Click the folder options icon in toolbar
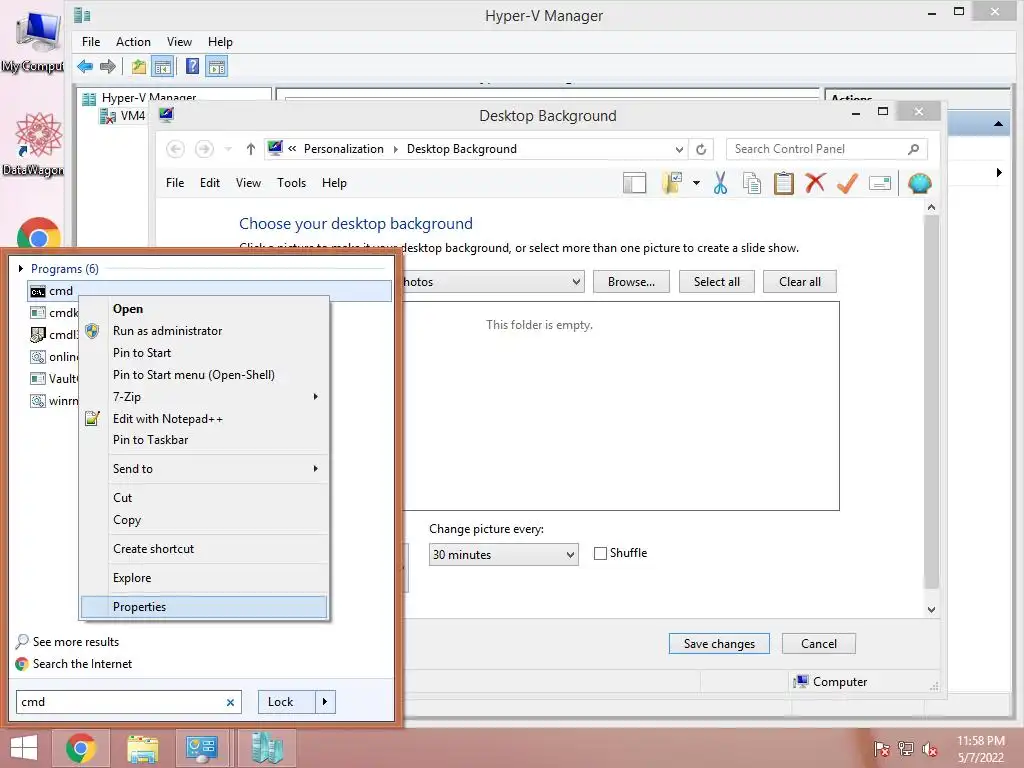 (673, 184)
